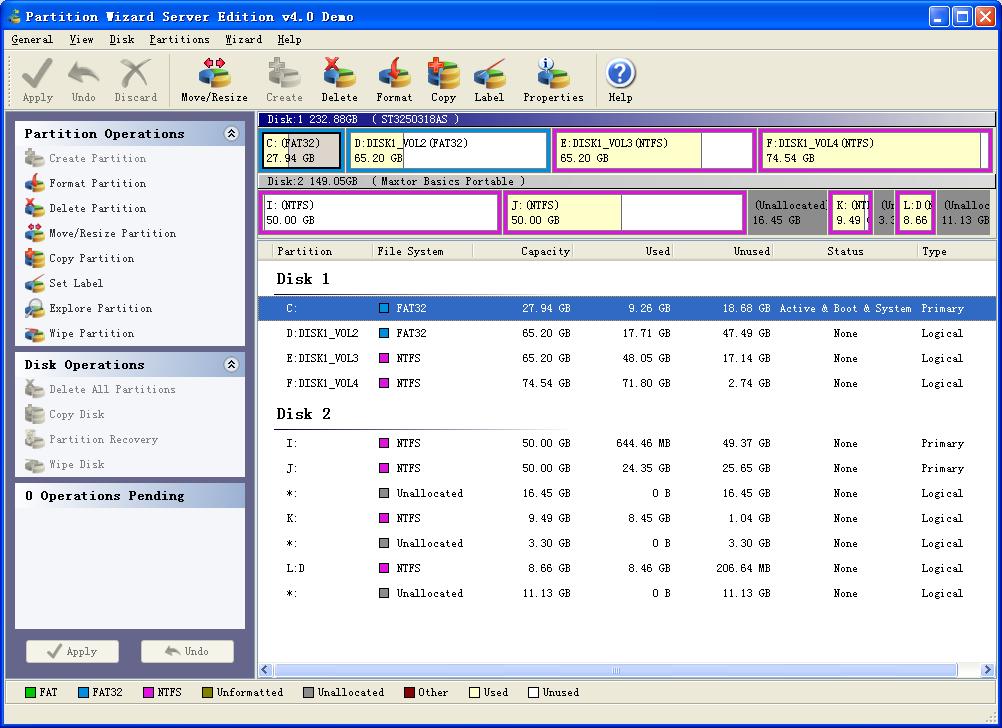Image resolution: width=1002 pixels, height=728 pixels.
Task: Click Move/Resize Partition link in sidebar
Action: coord(112,234)
